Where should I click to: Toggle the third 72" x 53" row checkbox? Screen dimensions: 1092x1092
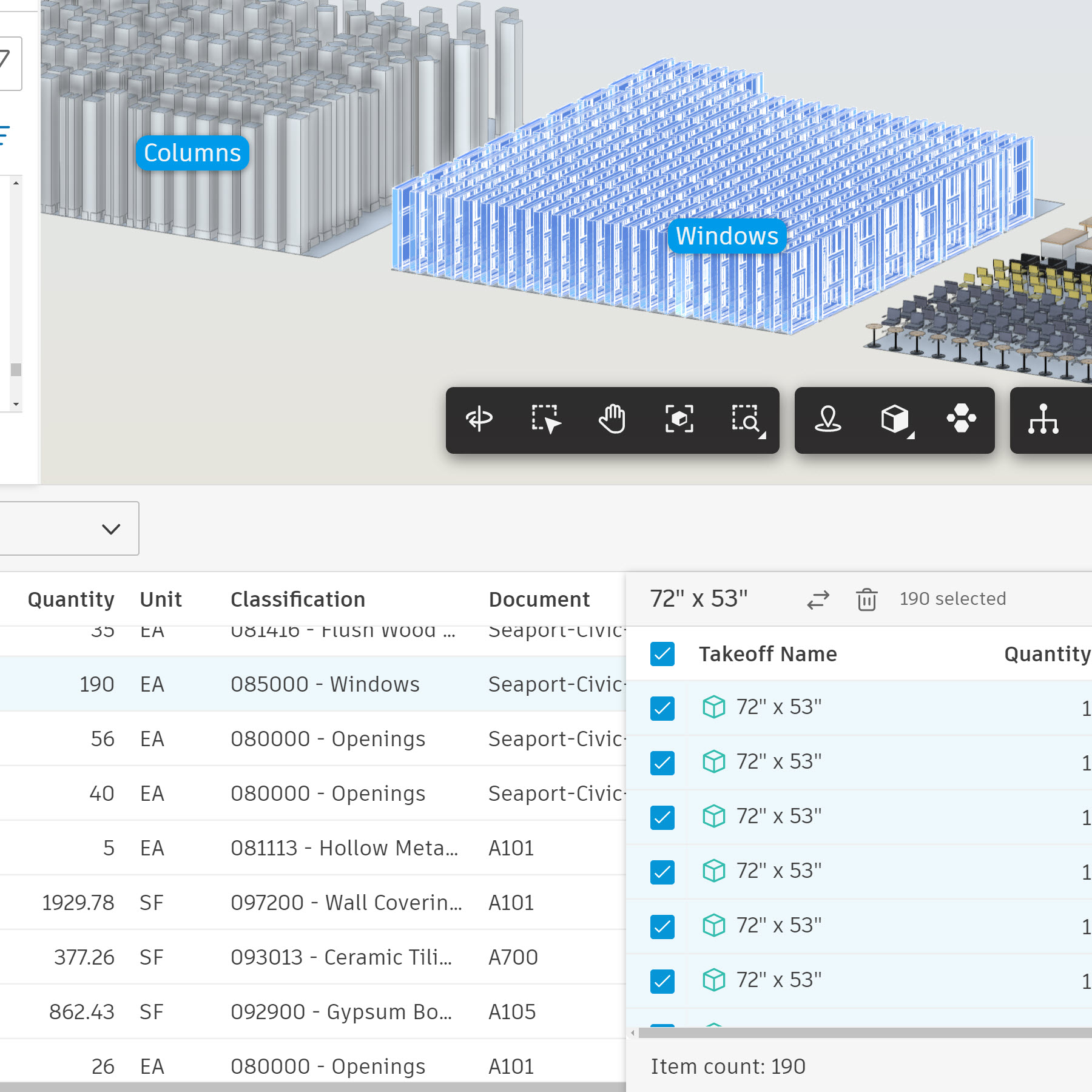pyautogui.click(x=662, y=817)
